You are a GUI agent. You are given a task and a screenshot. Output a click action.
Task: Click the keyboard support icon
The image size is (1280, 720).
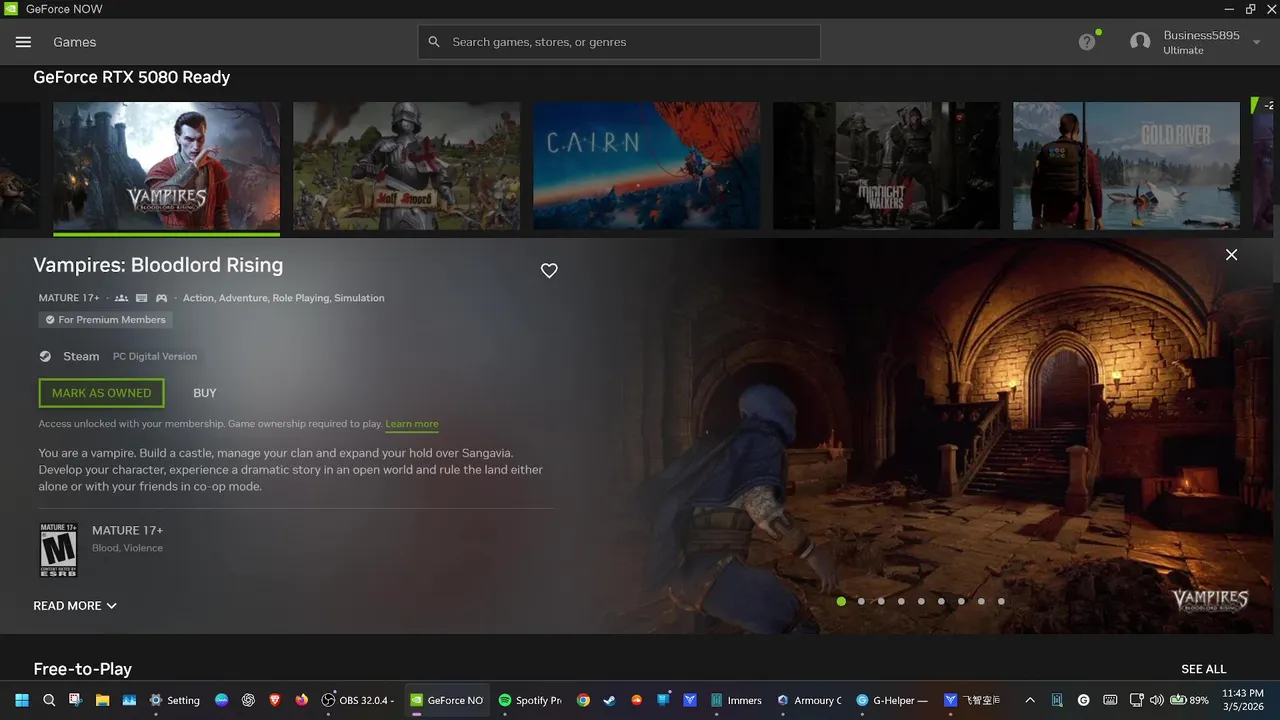pos(142,298)
